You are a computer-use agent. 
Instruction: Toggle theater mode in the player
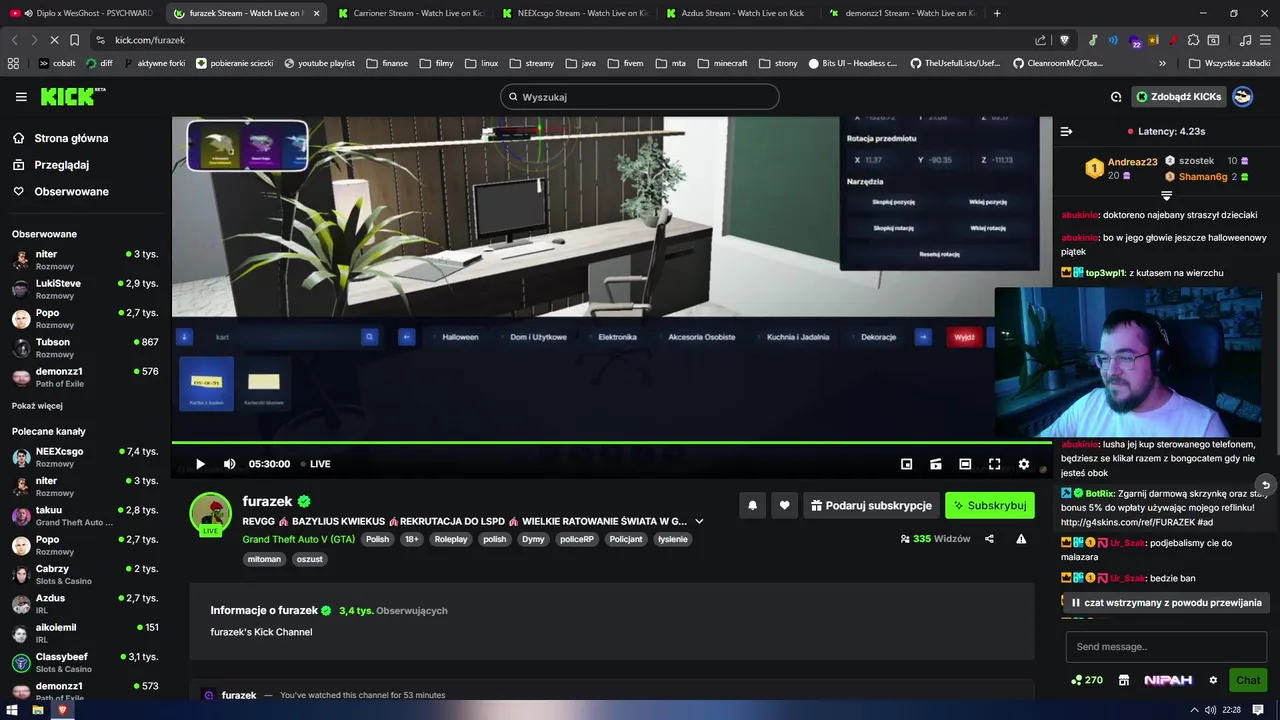pos(965,464)
